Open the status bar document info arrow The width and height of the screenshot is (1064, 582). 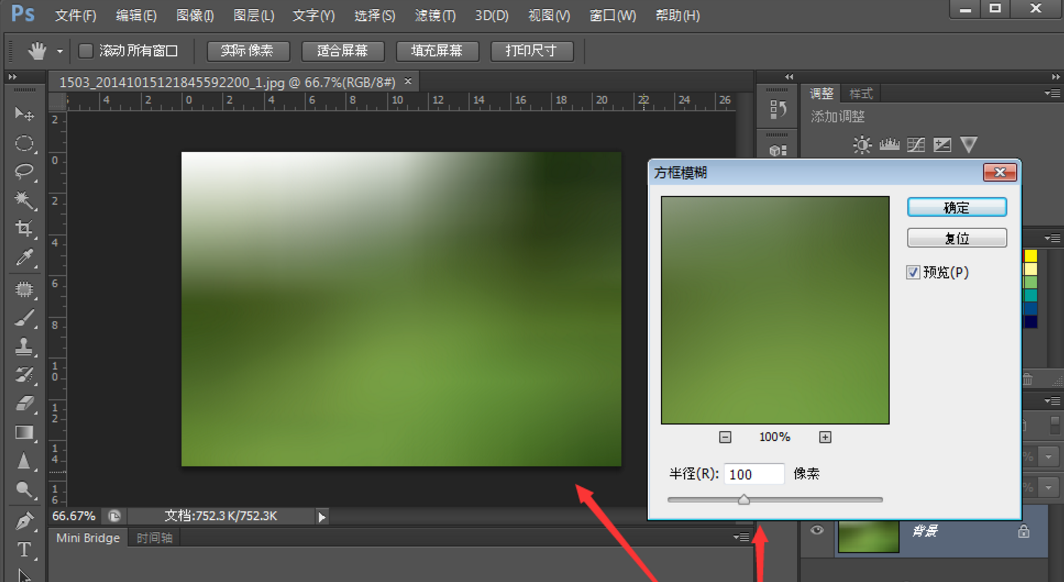(322, 517)
